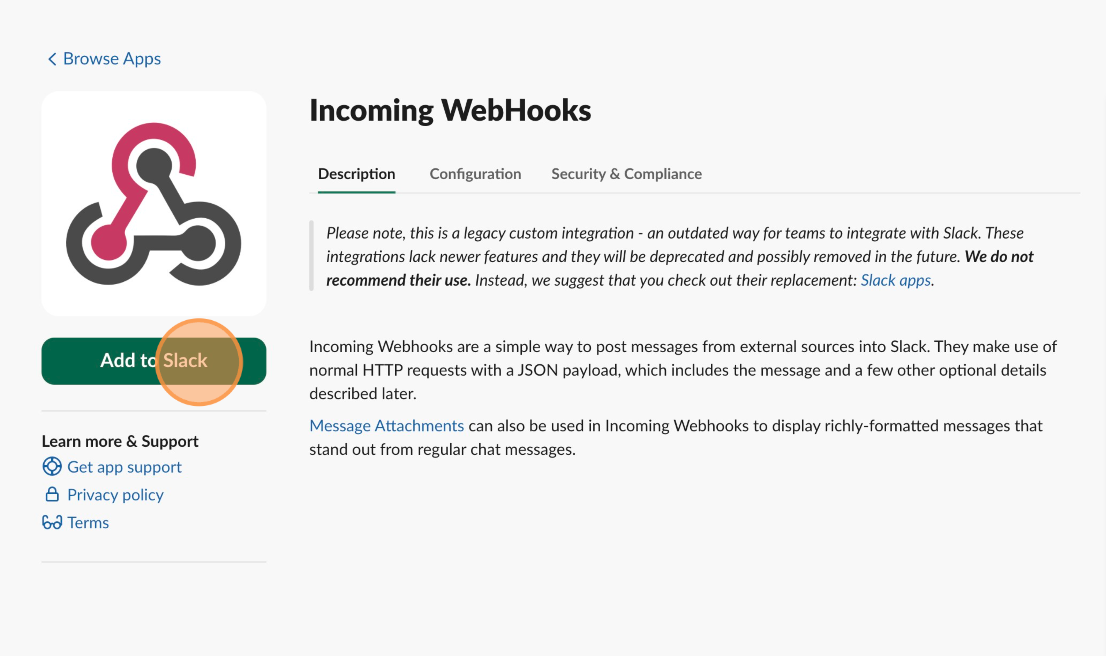The width and height of the screenshot is (1106, 656).
Task: Click the Learn more & Support heading
Action: pos(120,441)
